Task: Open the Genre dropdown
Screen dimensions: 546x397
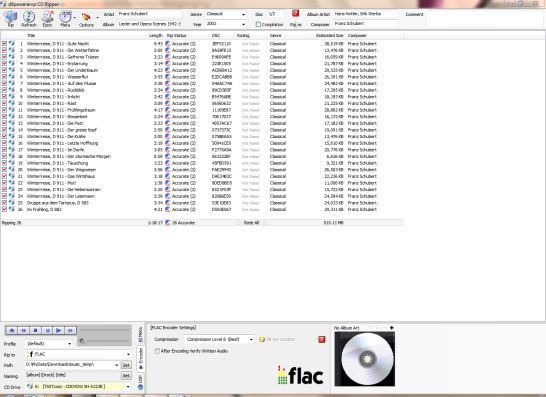Action: click(243, 15)
